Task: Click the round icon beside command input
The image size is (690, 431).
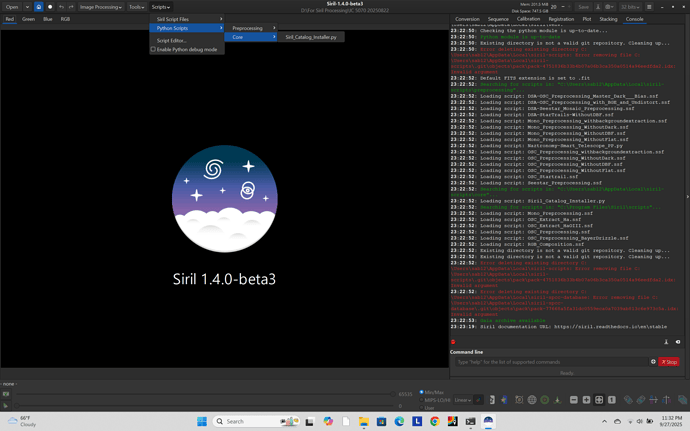Action: tap(653, 361)
